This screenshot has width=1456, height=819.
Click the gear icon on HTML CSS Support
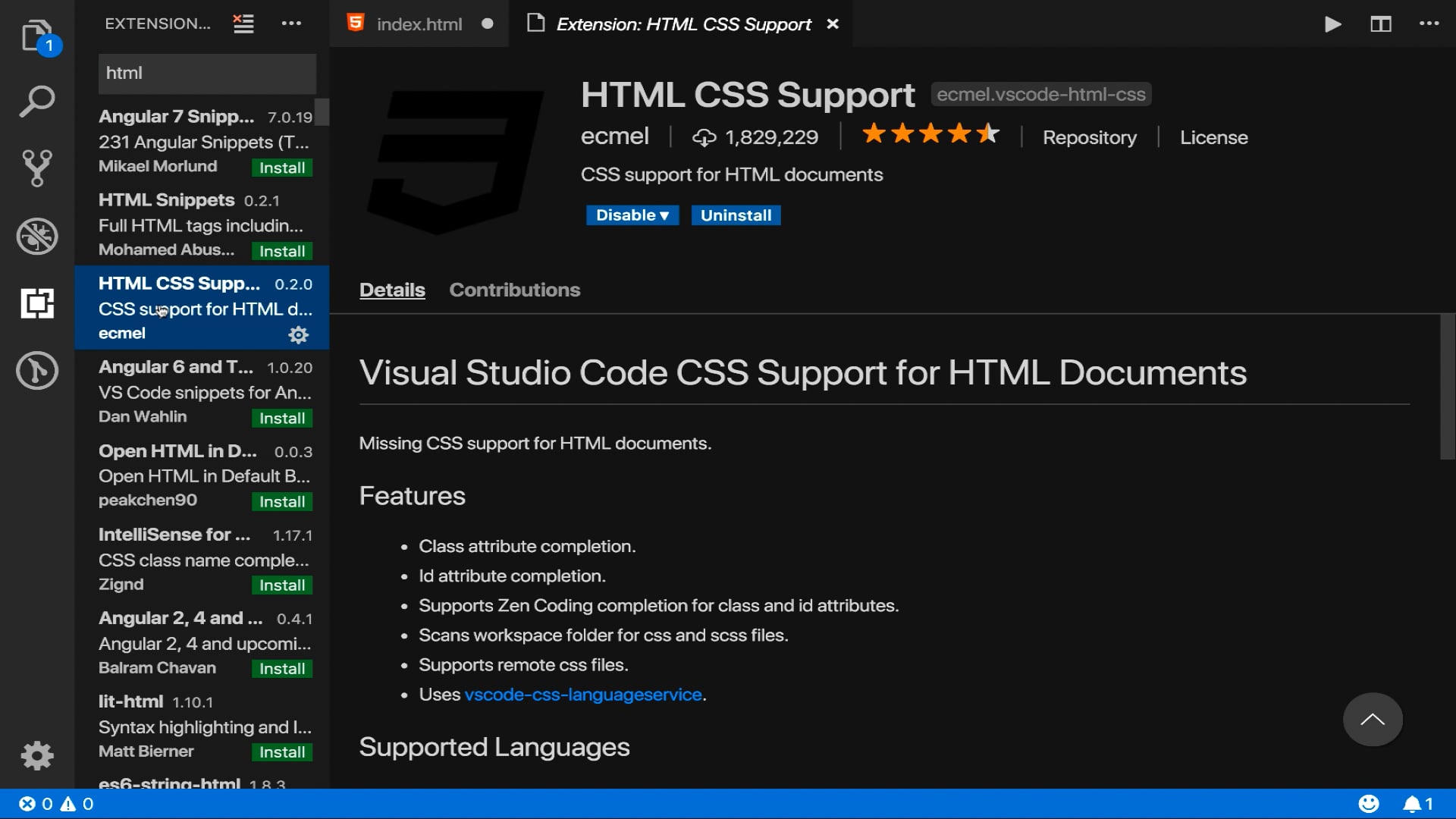(x=298, y=334)
